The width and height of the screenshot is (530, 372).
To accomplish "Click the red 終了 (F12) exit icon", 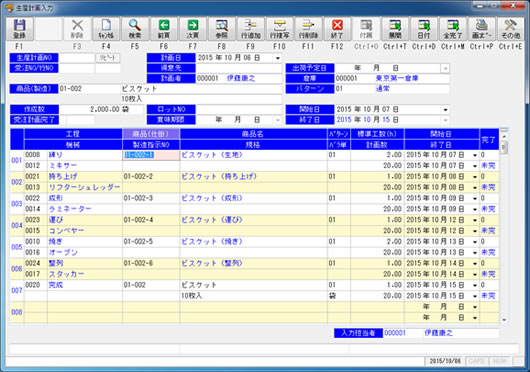I will pos(337,29).
